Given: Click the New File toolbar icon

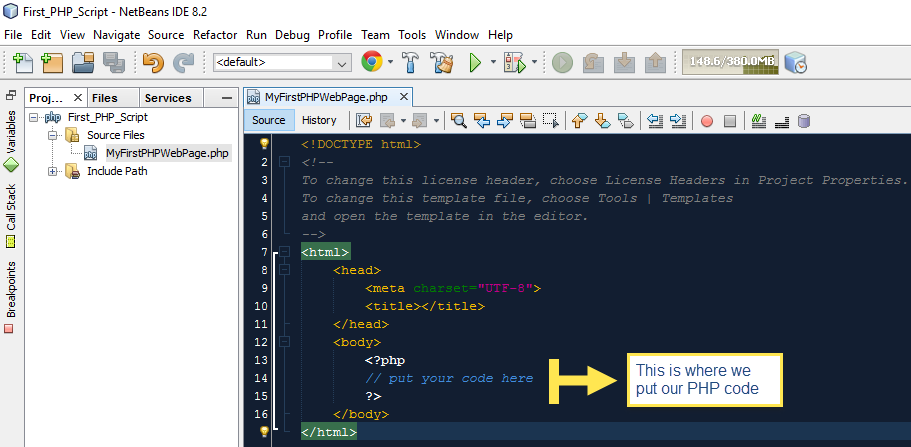Looking at the screenshot, I should [x=23, y=63].
